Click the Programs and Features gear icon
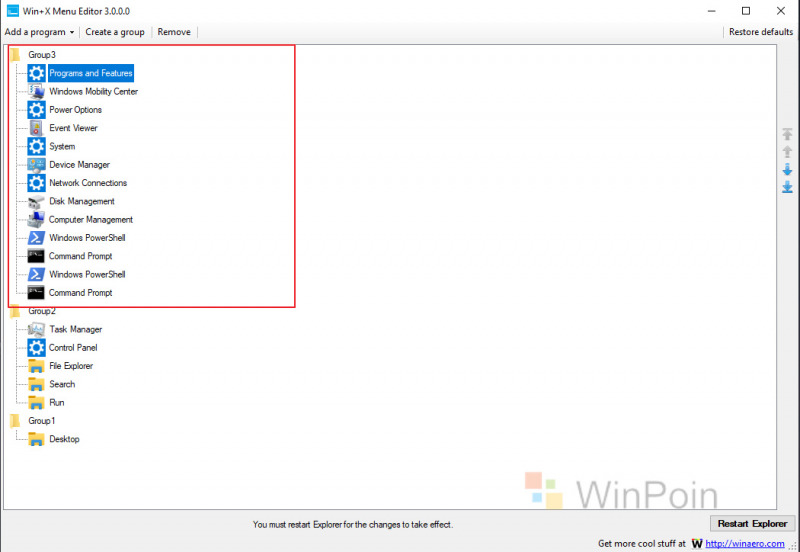The width and height of the screenshot is (800, 552). (36, 73)
